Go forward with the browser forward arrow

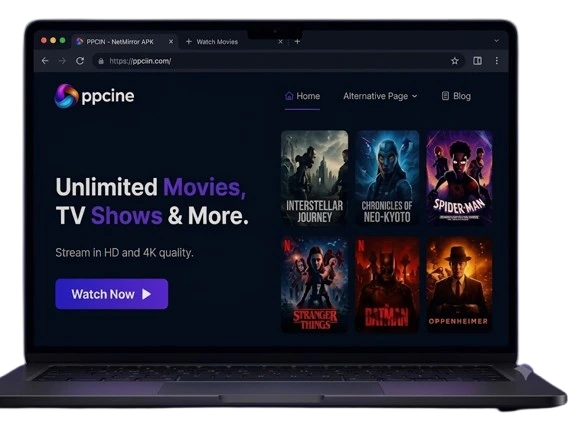[x=62, y=61]
